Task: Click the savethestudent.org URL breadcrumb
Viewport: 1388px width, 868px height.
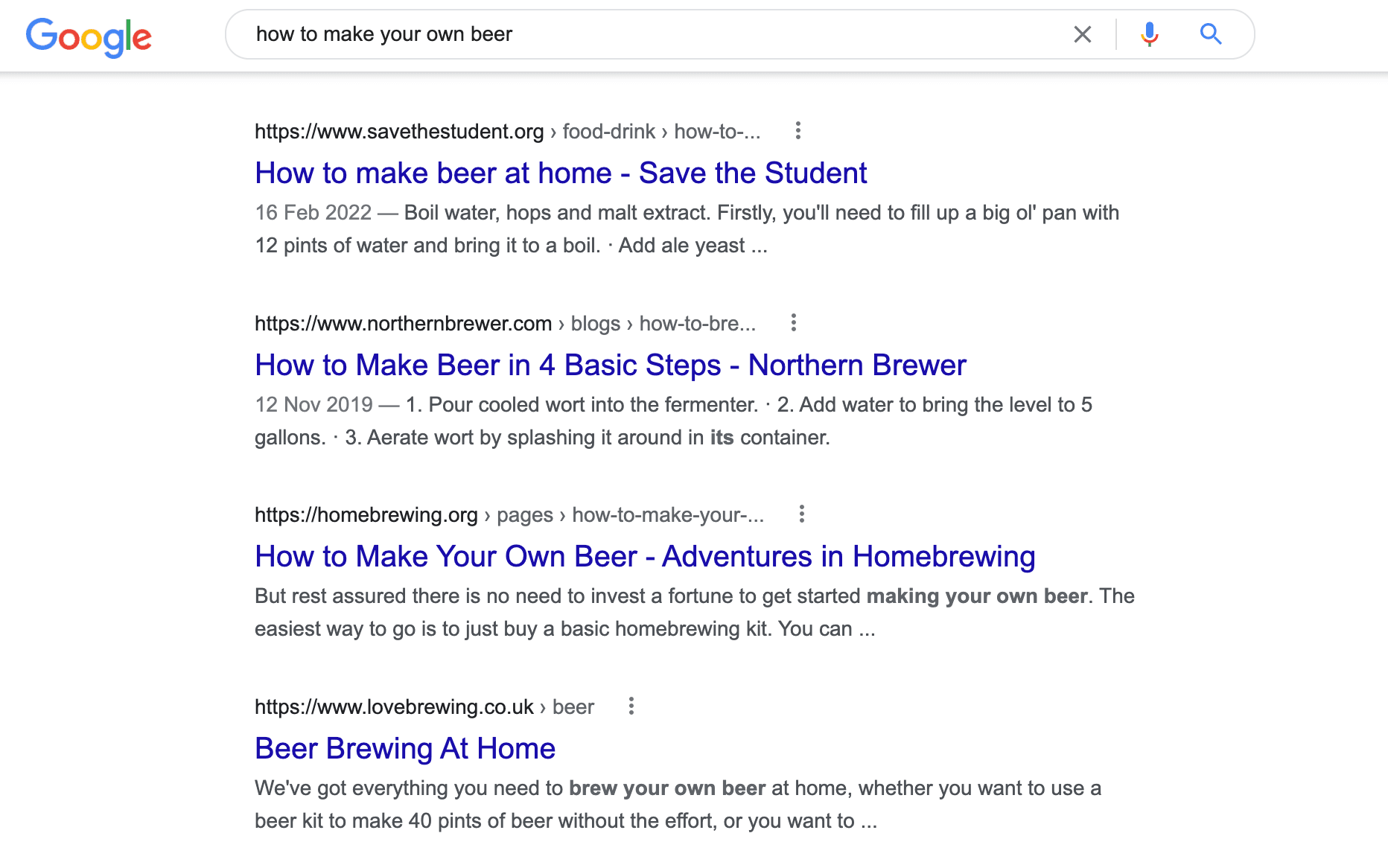Action: click(x=508, y=132)
